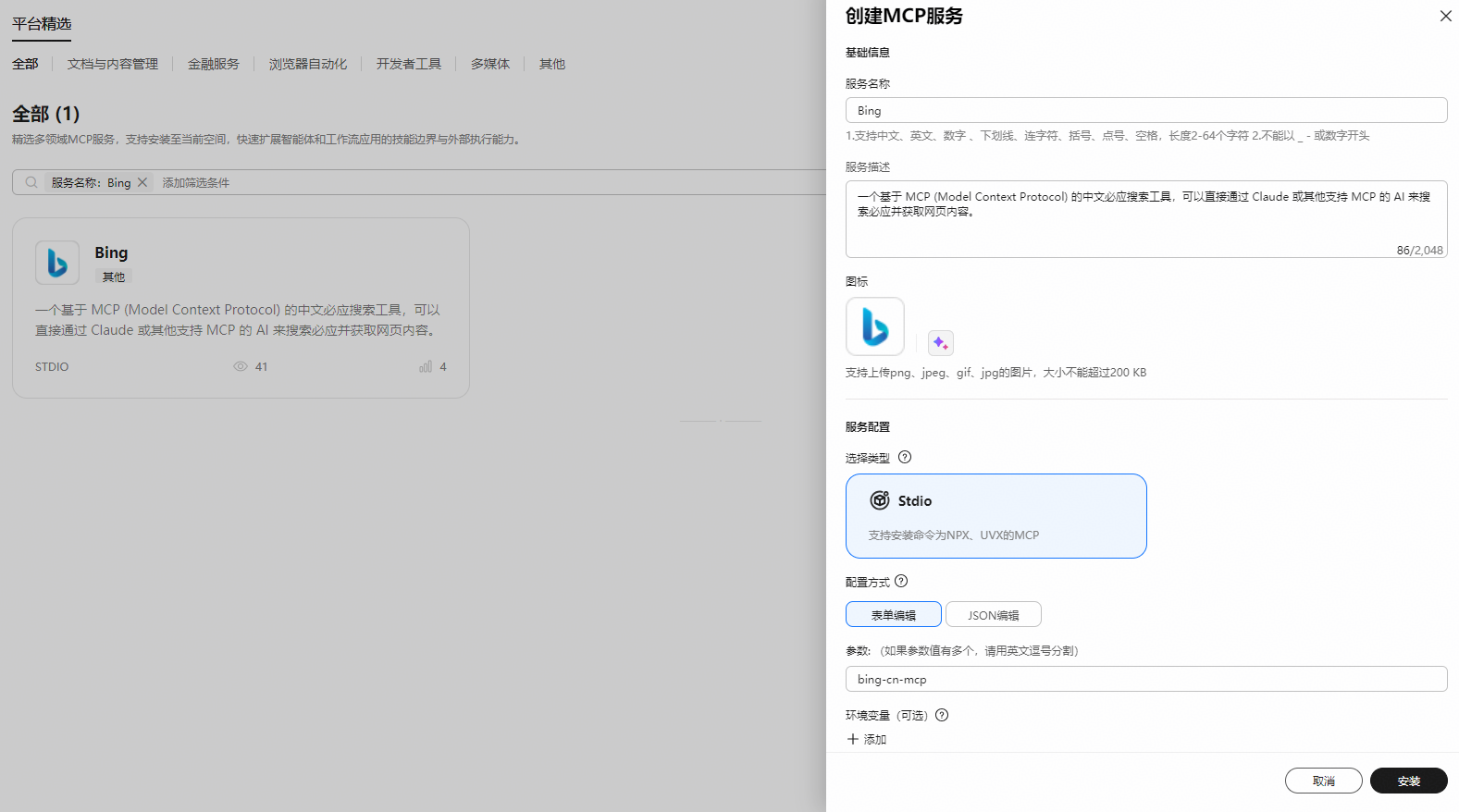Image resolution: width=1459 pixels, height=812 pixels.
Task: Select the 文档与内容管理 category tab
Action: pos(113,64)
